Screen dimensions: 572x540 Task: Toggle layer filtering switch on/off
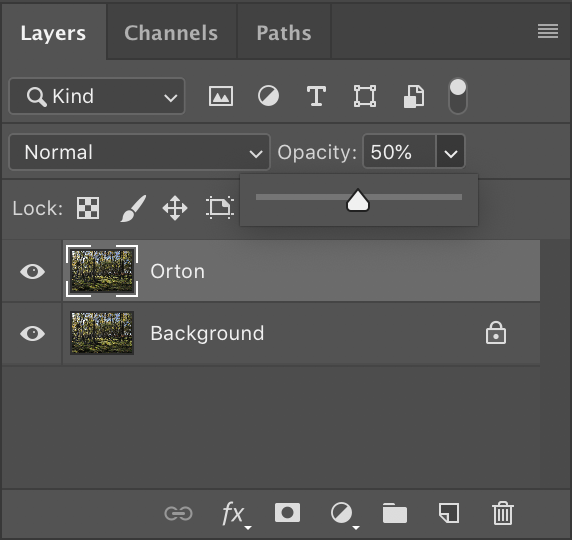click(457, 96)
